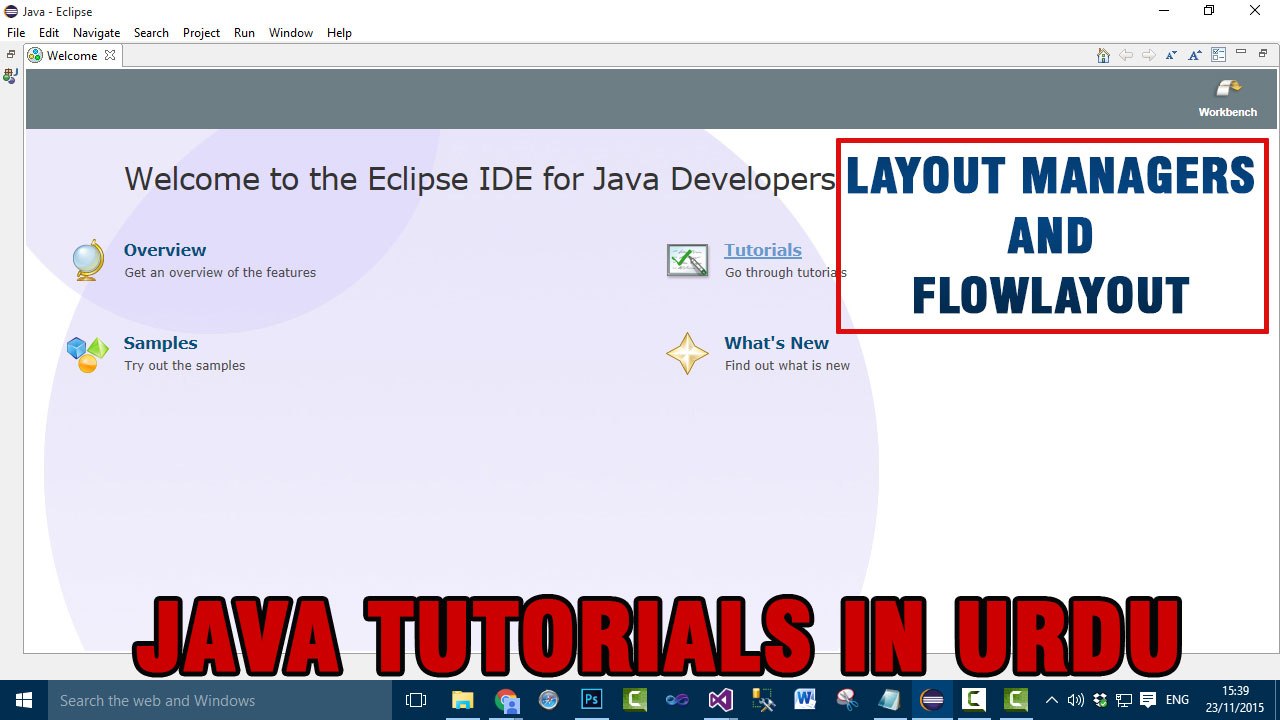Close the Welcome tab
Viewport: 1280px width, 720px height.
pos(110,55)
